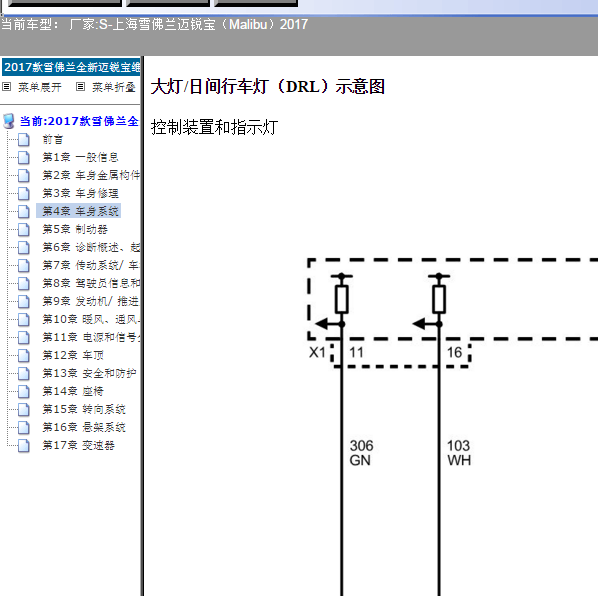
Task: Click the page icon beside 前言
Action: tap(24, 140)
